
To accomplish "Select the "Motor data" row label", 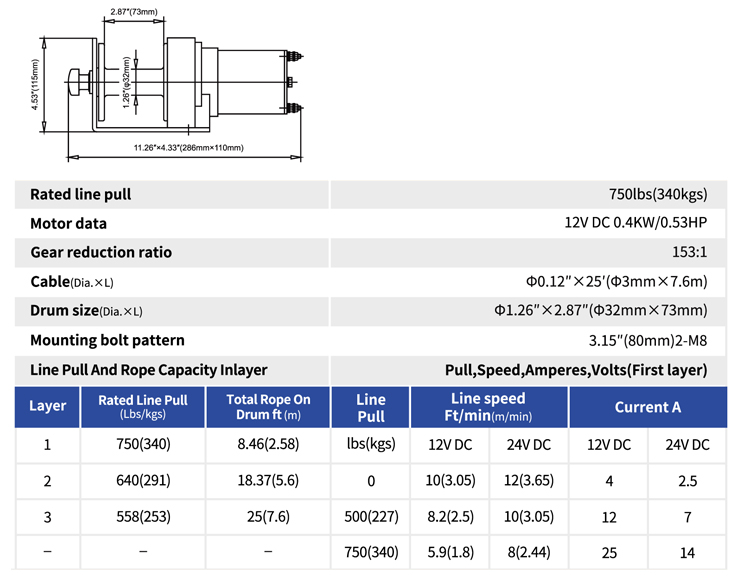I will 68,223.
